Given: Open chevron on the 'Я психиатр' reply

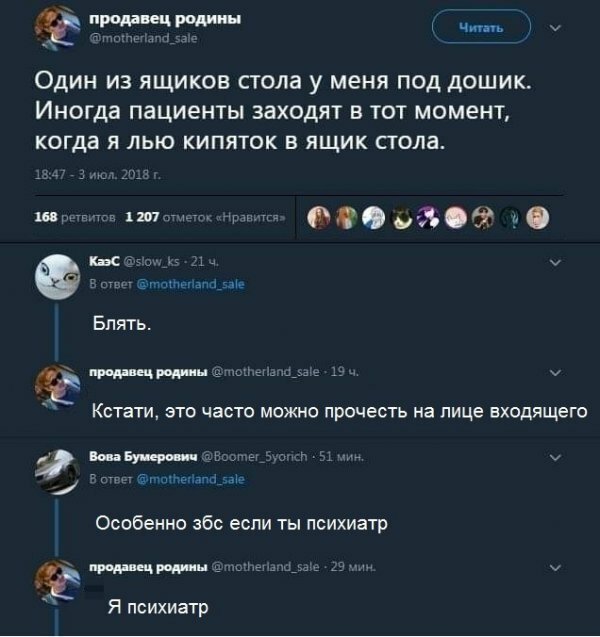Looking at the screenshot, I should click(555, 567).
